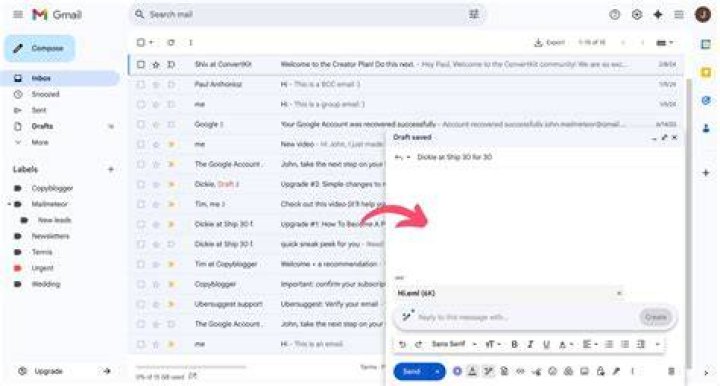Screen dimensions: 720x386
Task: Select the Paul Anthonioz email checkbox
Action: 141,84
